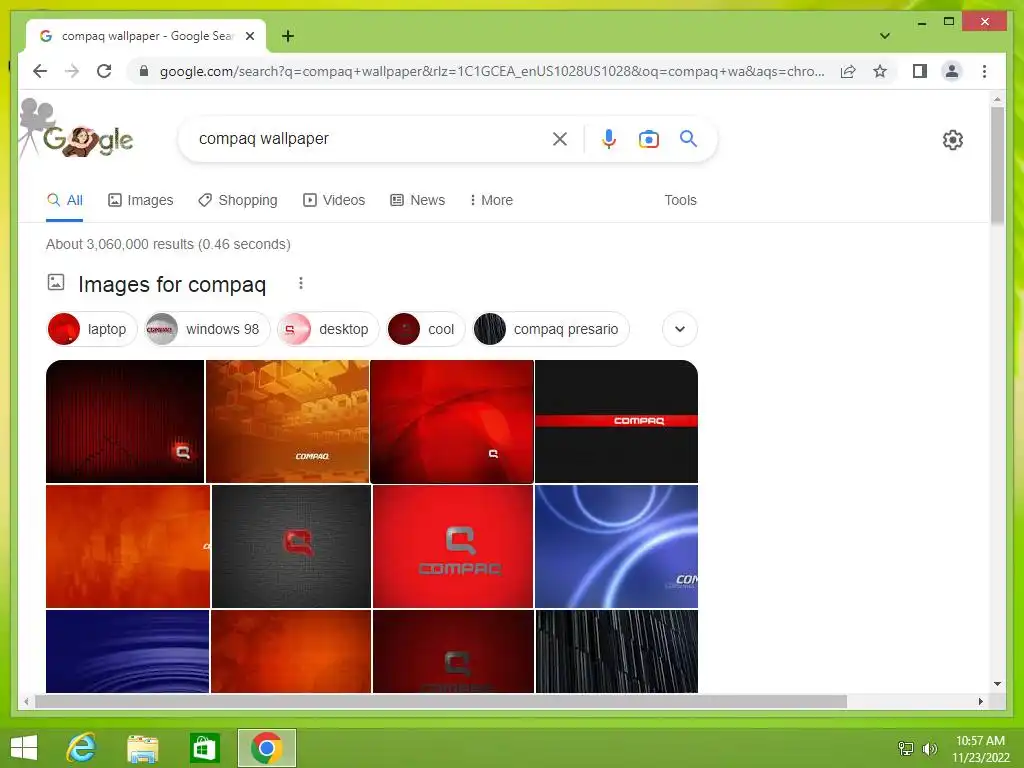
Task: Switch to the Images tab
Action: (x=140, y=200)
